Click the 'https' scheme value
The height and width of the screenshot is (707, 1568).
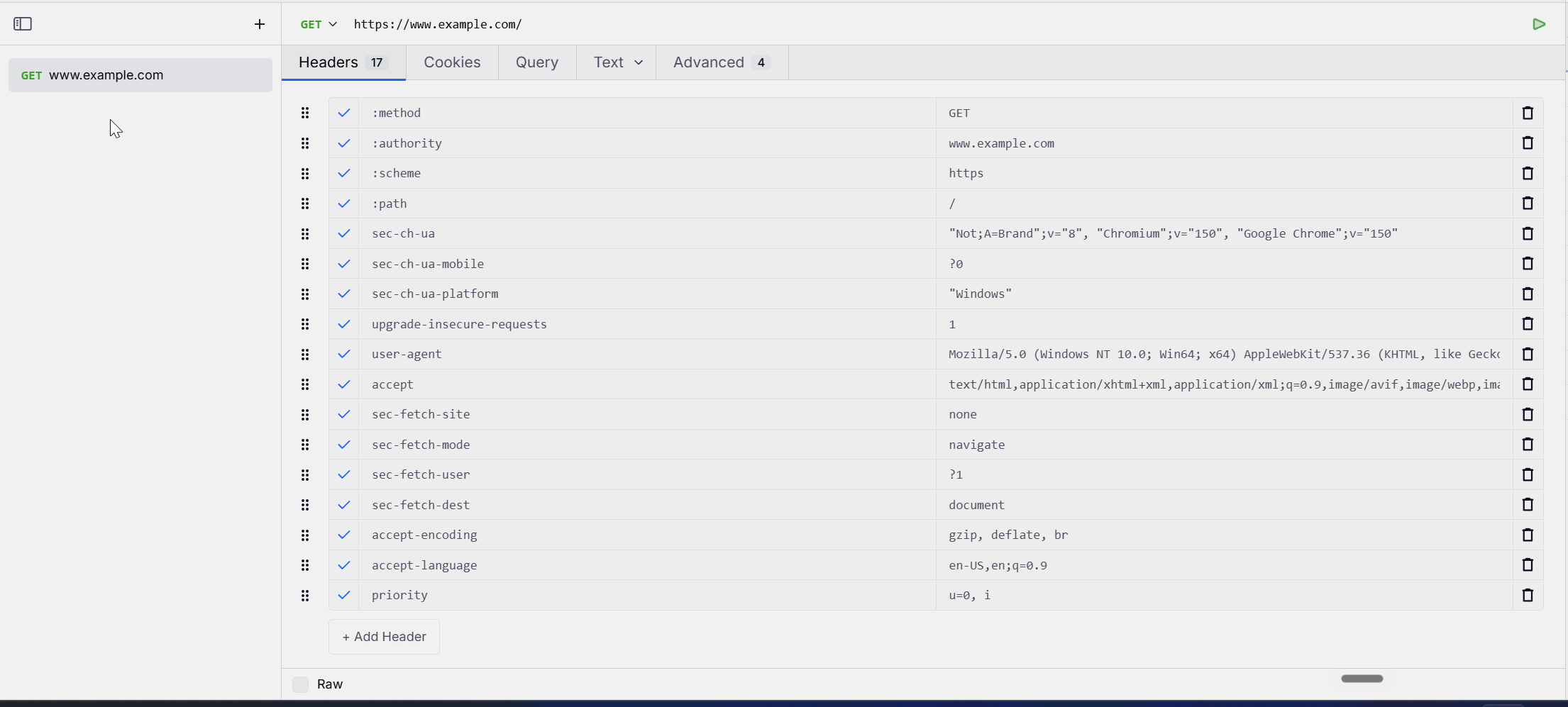point(966,173)
